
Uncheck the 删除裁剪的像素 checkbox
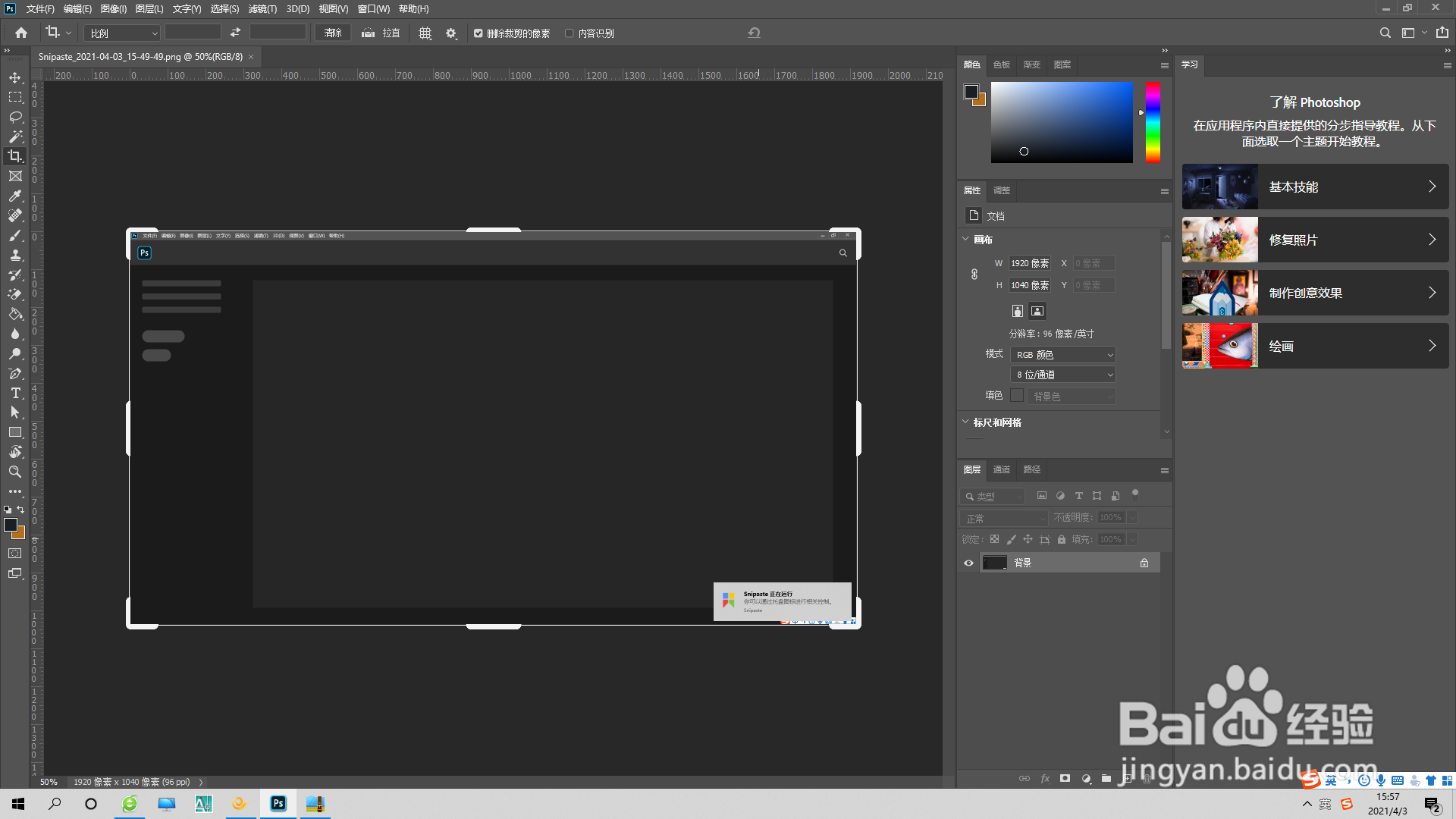point(479,33)
